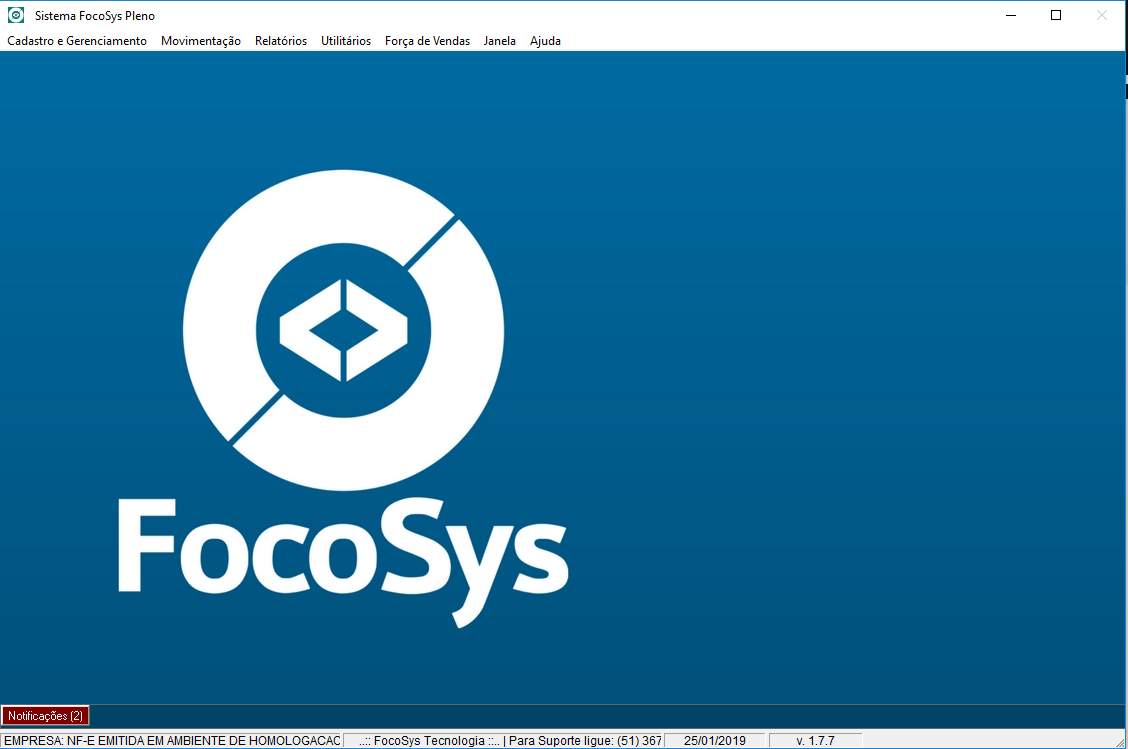The height and width of the screenshot is (749, 1128).
Task: Open the Ajuda menu
Action: [x=545, y=41]
